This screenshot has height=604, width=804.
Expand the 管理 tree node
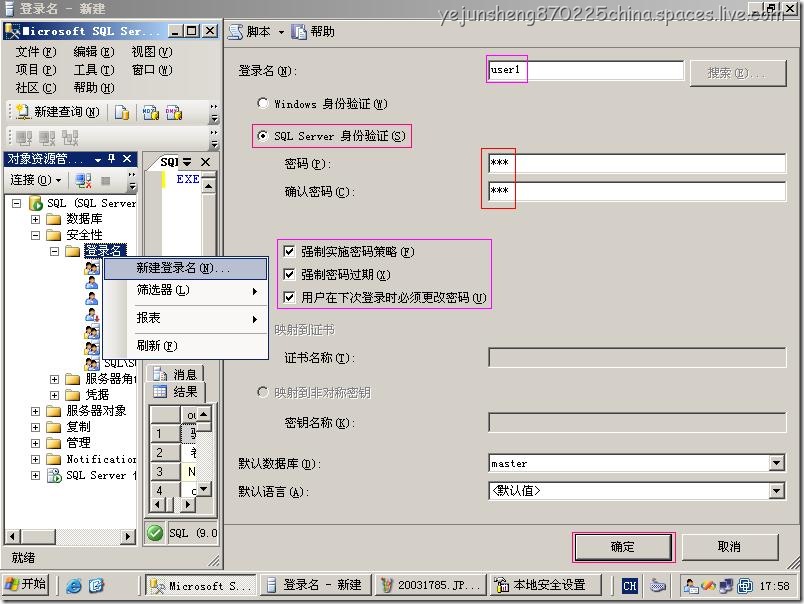[35, 444]
